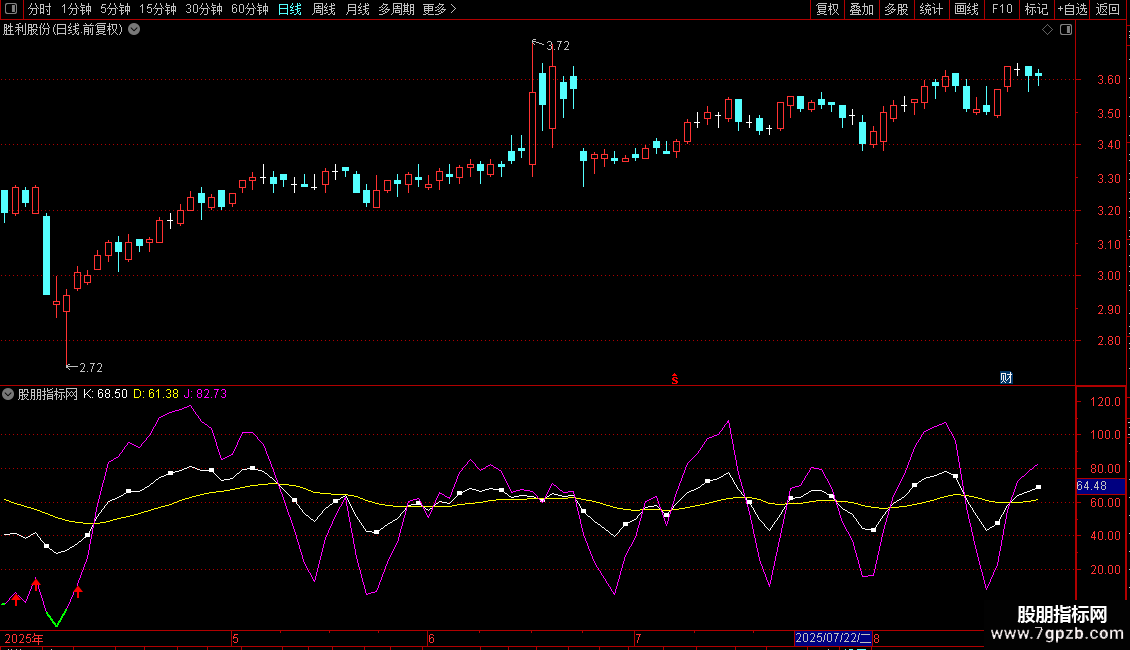Click the 统计 statistics button
1130x650 pixels.
931,9
